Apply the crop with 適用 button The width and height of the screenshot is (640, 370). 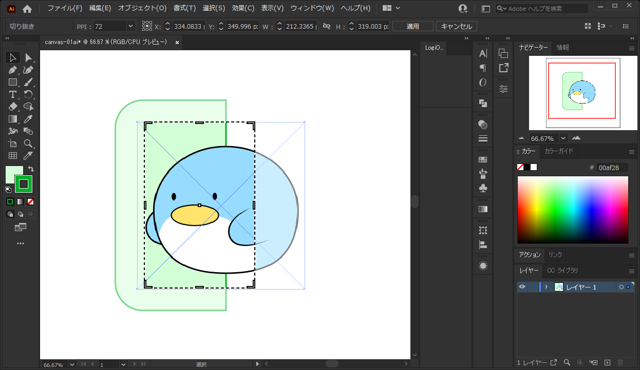pos(413,27)
